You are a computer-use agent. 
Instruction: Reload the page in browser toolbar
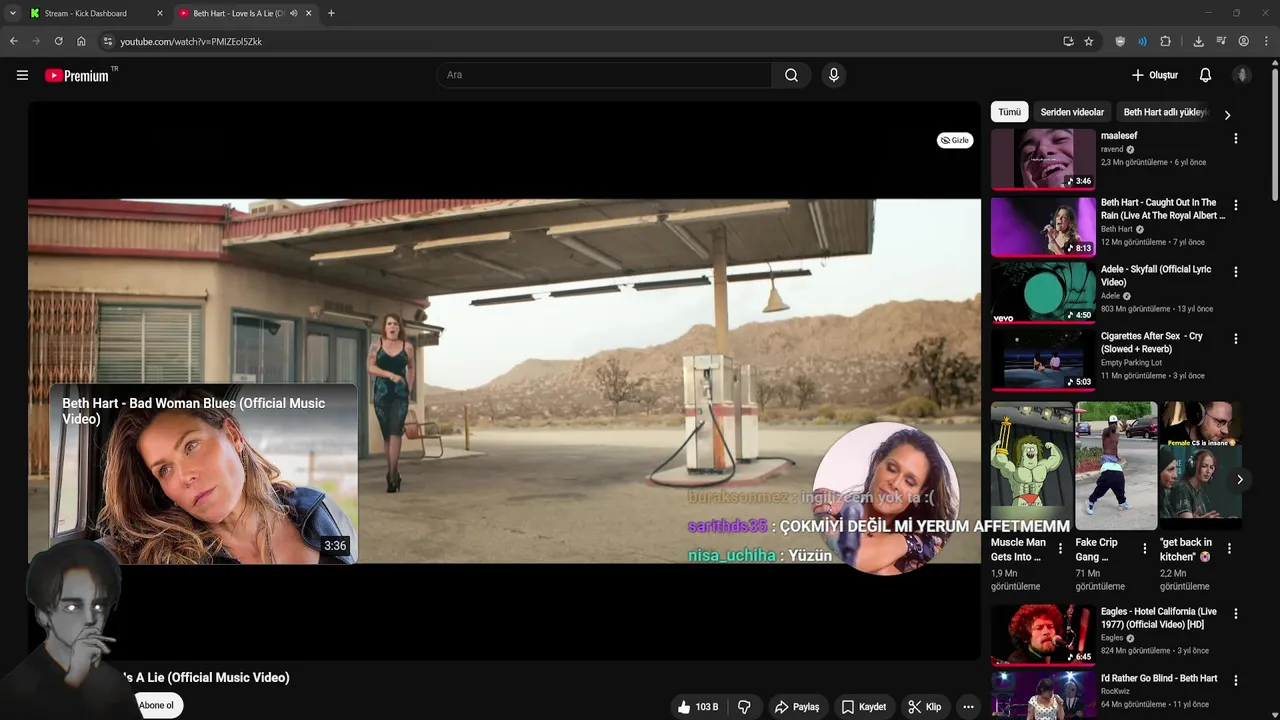pyautogui.click(x=58, y=41)
